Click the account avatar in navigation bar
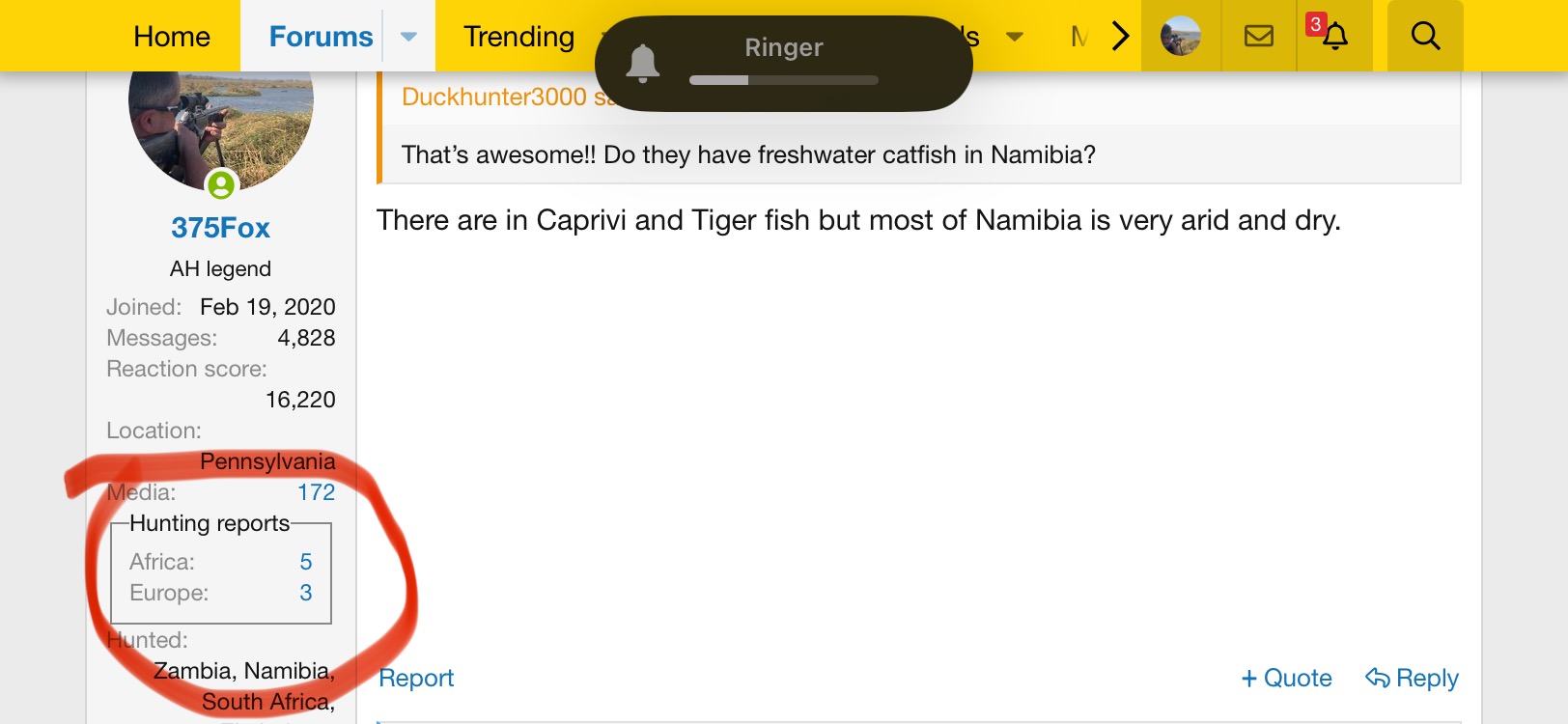Screen dimensions: 1568x724 tap(1181, 37)
